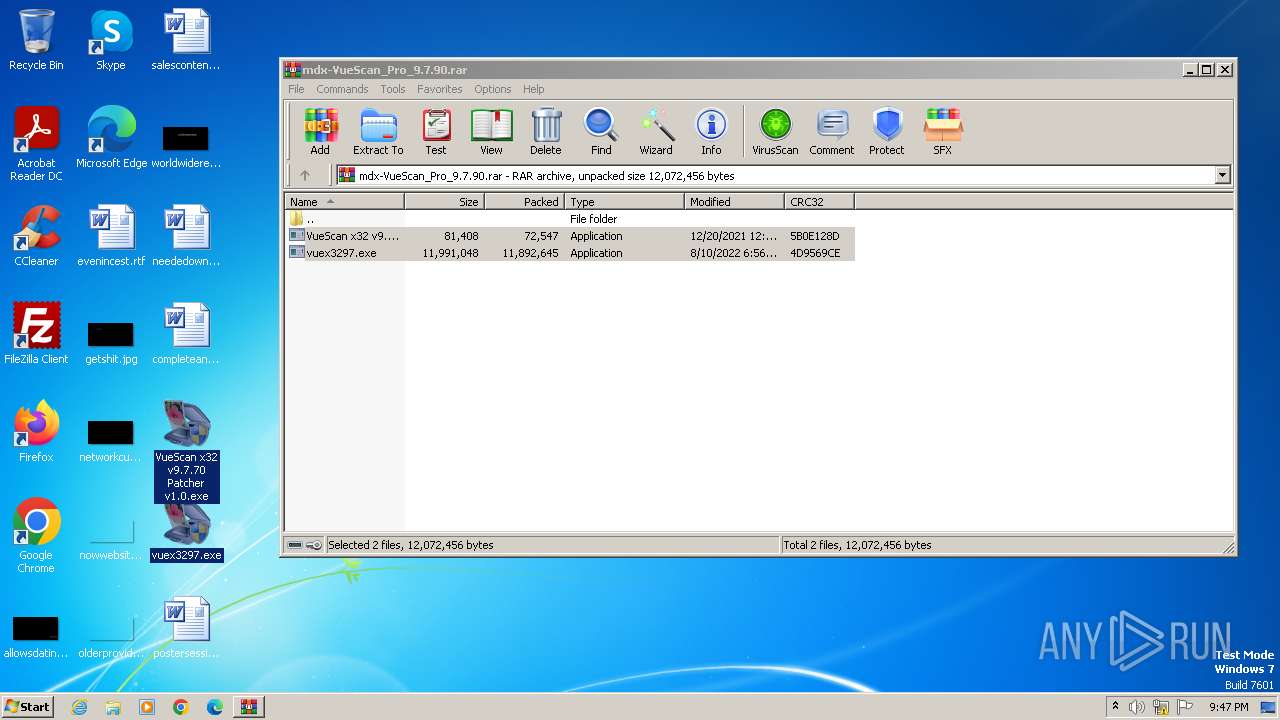Click evenincest.rtf desktop document
This screenshot has height=720, width=1280.
(111, 236)
